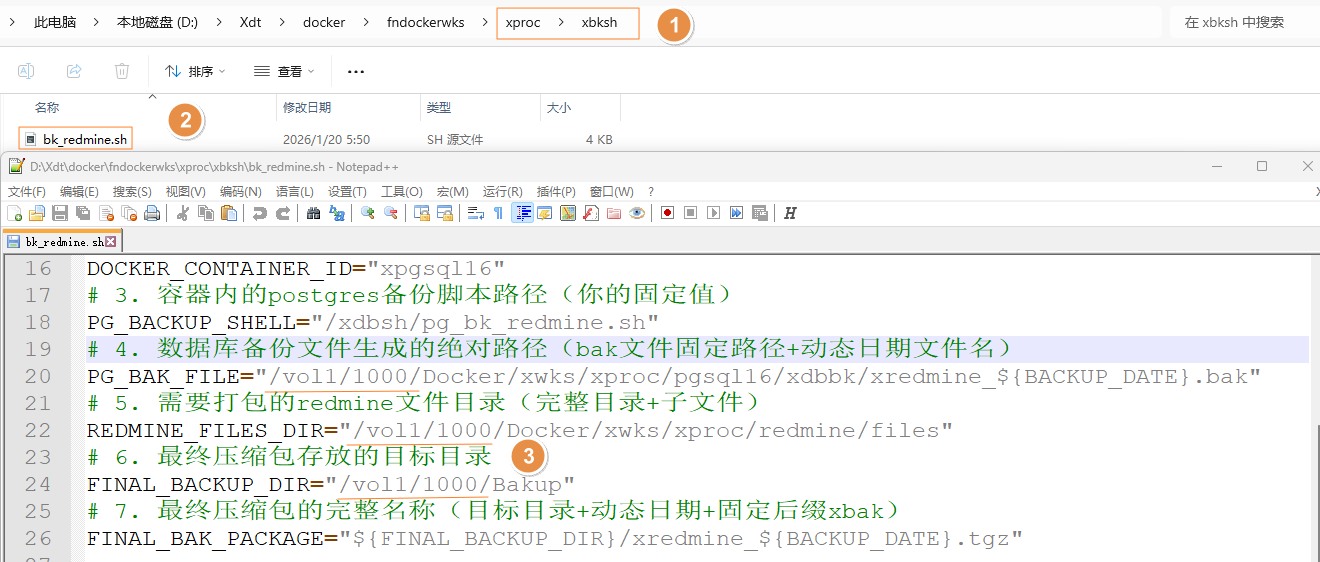Start macro recording with red dot icon

(667, 213)
